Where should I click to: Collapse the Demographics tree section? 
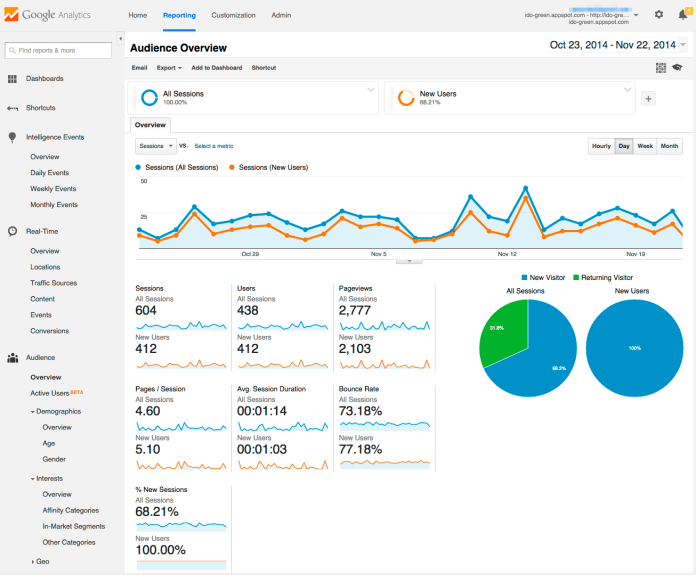pyautogui.click(x=32, y=411)
